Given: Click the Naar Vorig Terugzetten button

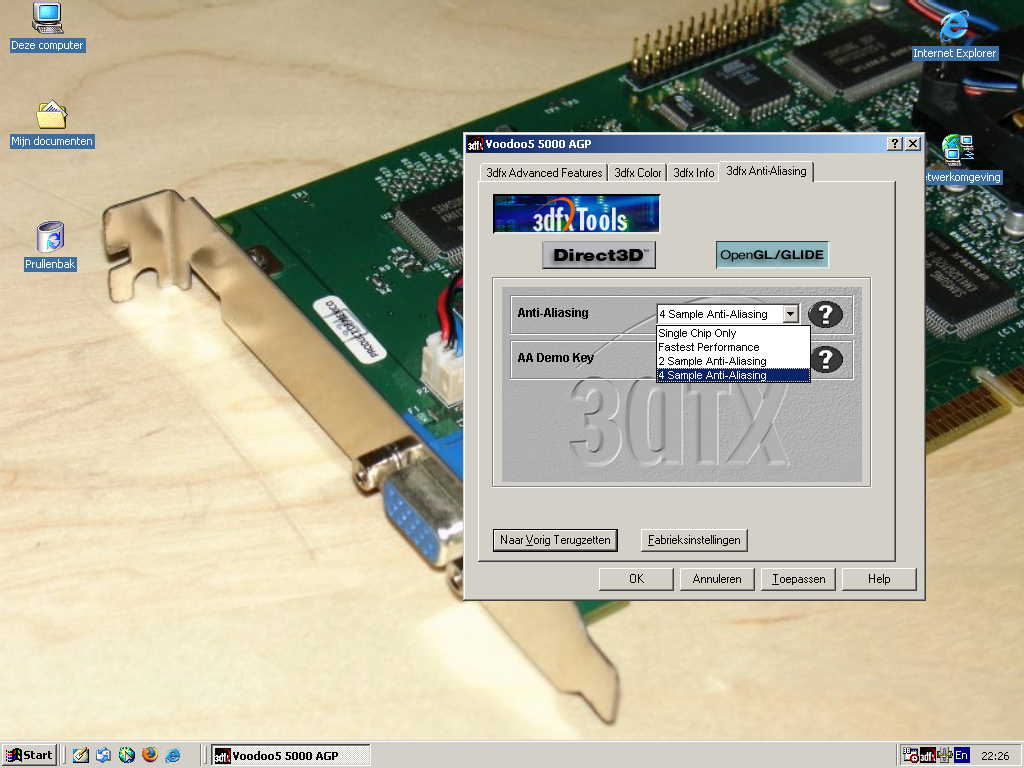Looking at the screenshot, I should [555, 540].
